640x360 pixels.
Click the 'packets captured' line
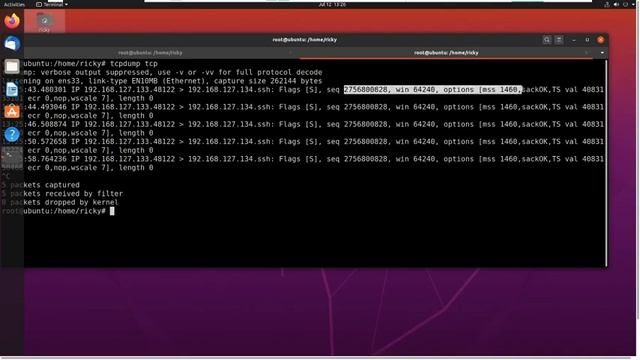click(41, 185)
